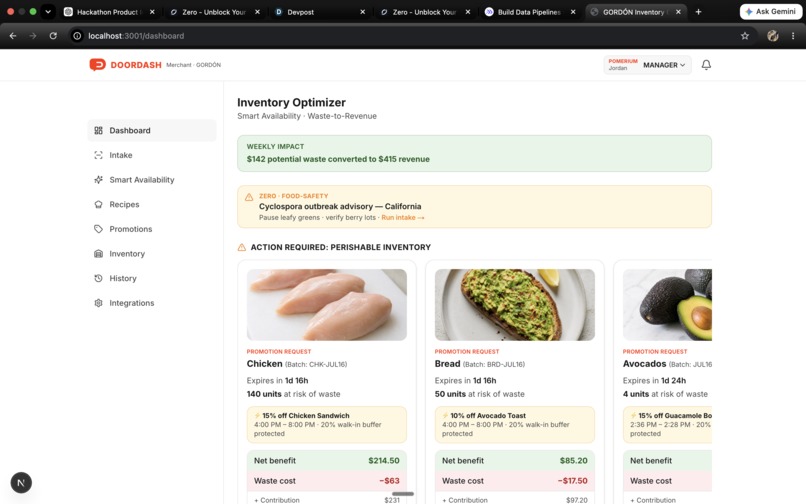The image size is (806, 504).
Task: Click the 50 units at risk text
Action: point(480,394)
